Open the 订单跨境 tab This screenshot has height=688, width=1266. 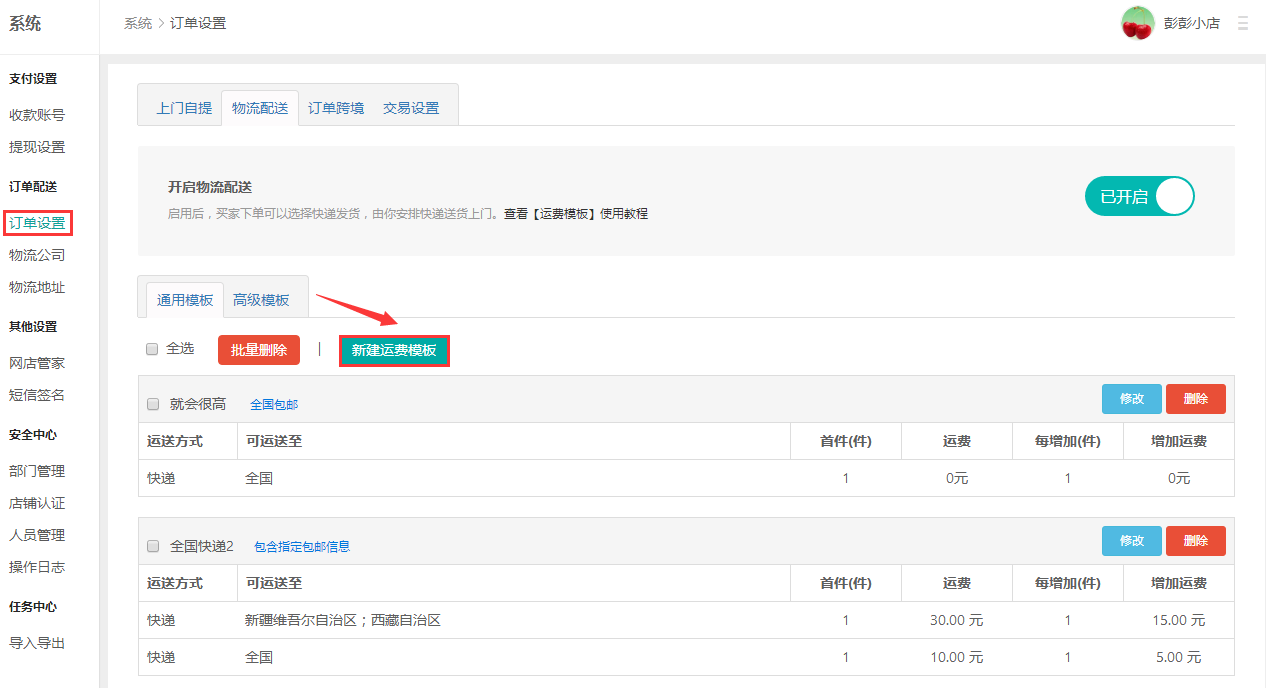335,108
